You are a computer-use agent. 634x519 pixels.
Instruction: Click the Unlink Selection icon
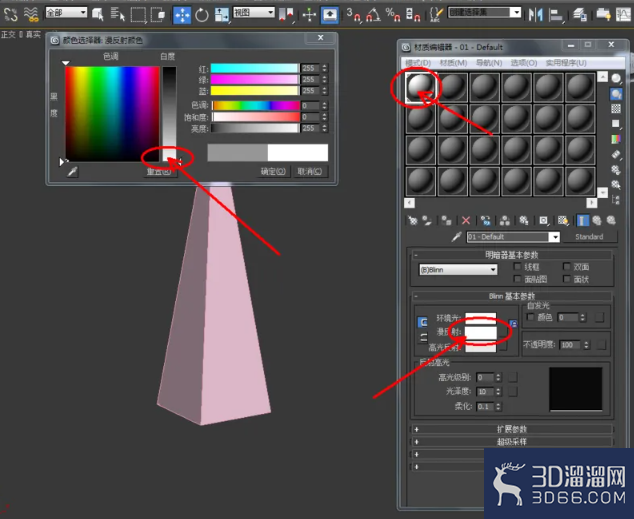click(x=11, y=15)
